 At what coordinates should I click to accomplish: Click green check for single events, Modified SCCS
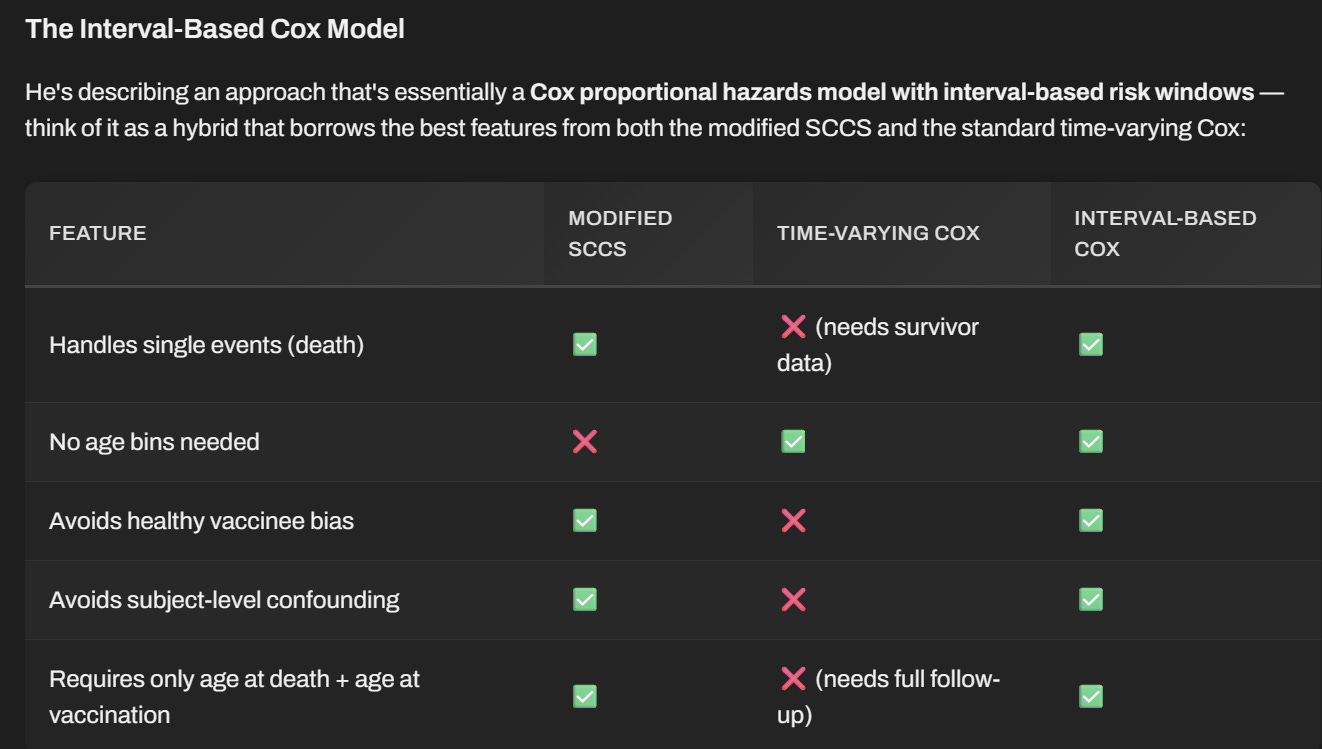click(585, 345)
